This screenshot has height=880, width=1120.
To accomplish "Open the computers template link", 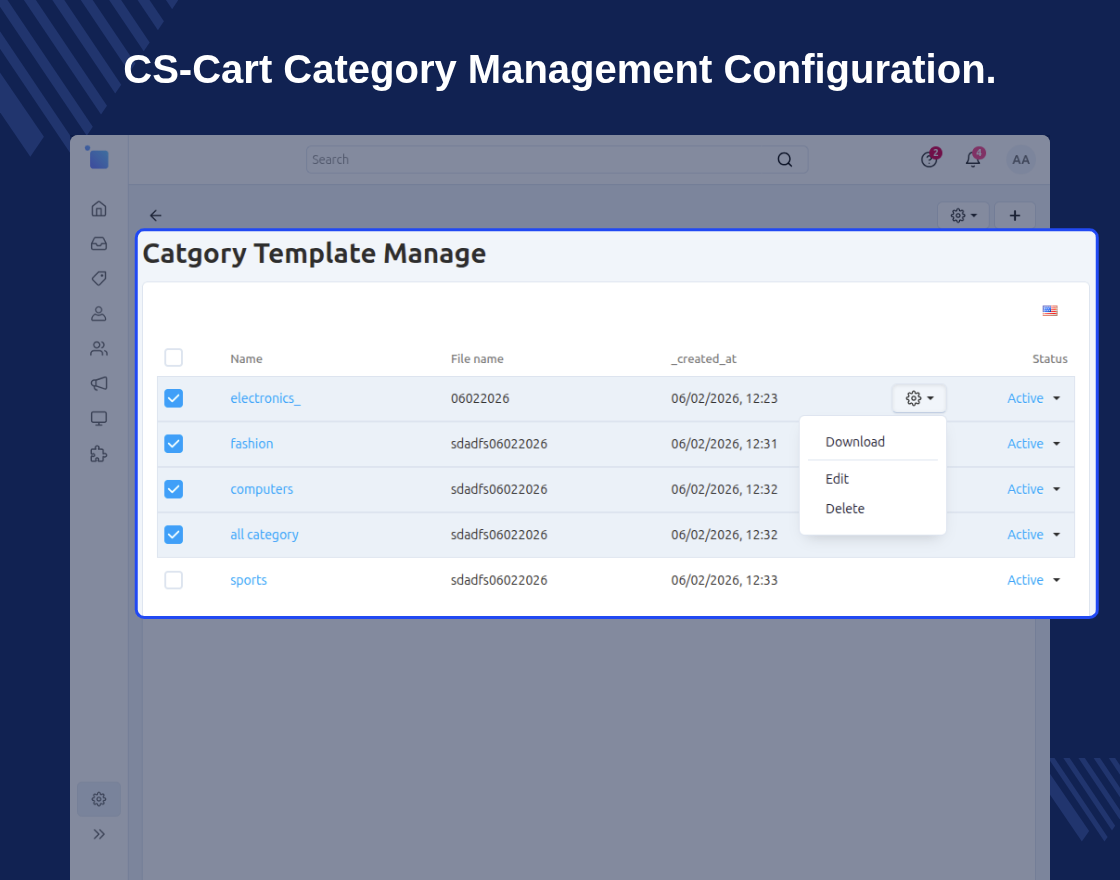I will click(x=261, y=489).
